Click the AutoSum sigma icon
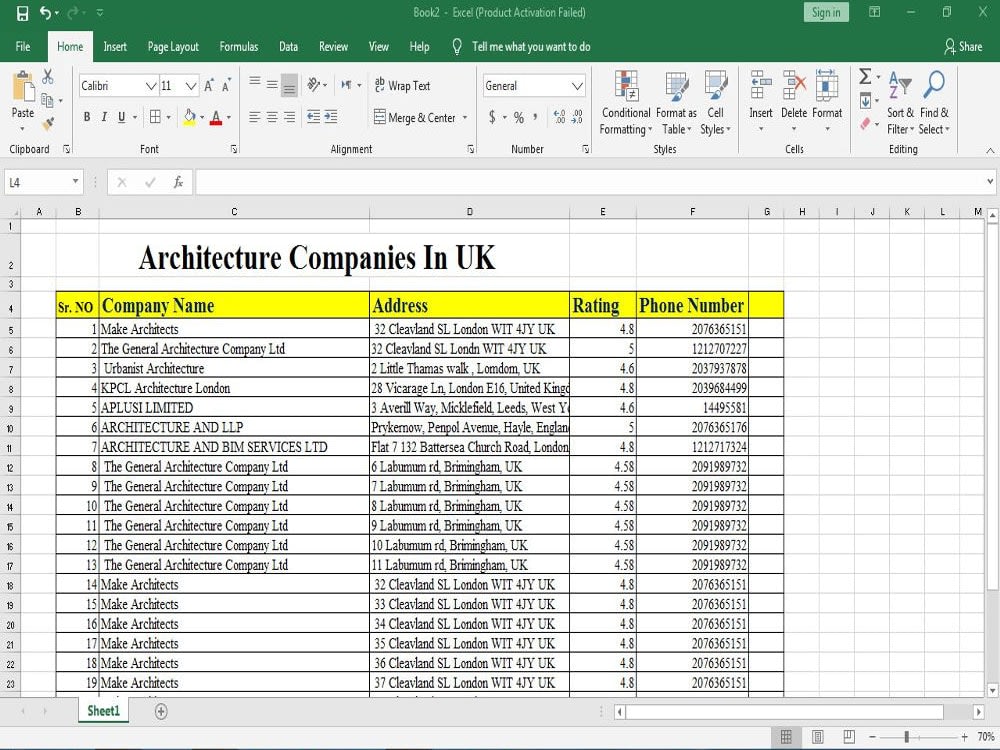The height and width of the screenshot is (750, 1000). (865, 77)
